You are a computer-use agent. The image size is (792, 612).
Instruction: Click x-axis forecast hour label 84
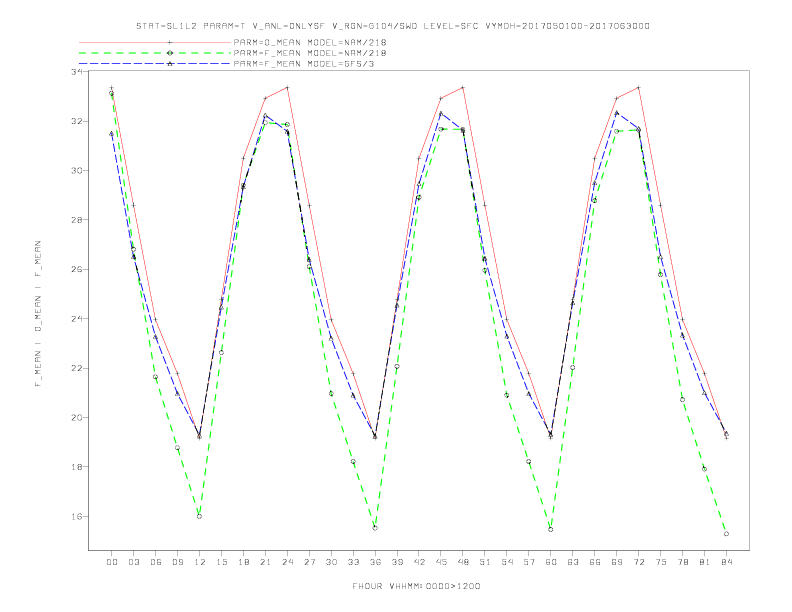click(x=727, y=562)
